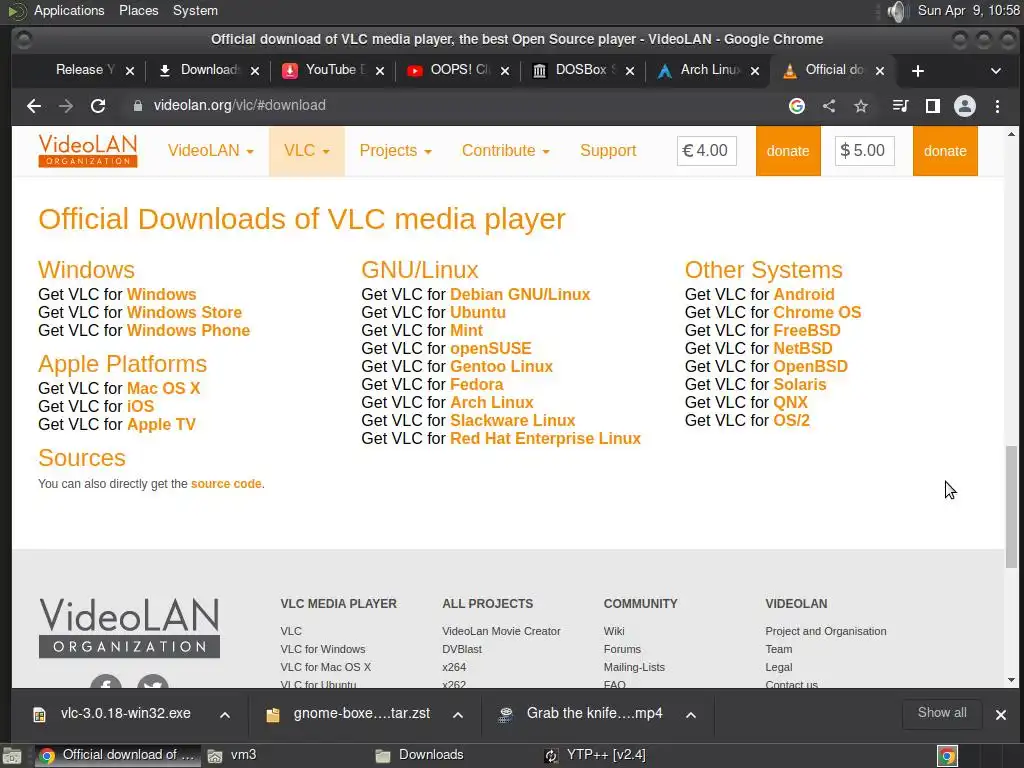Switch to the DOSBox tab
The height and width of the screenshot is (768, 1024).
(x=584, y=70)
